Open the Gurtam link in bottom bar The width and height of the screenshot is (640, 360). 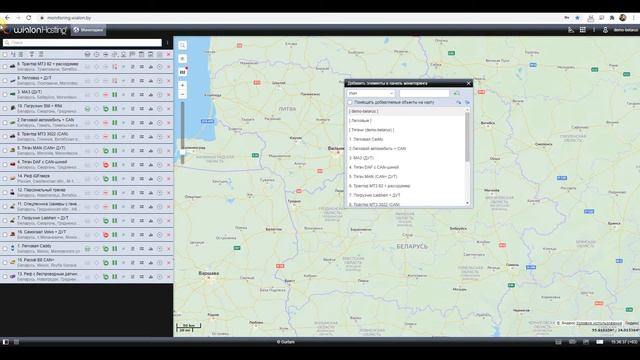[x=285, y=342]
